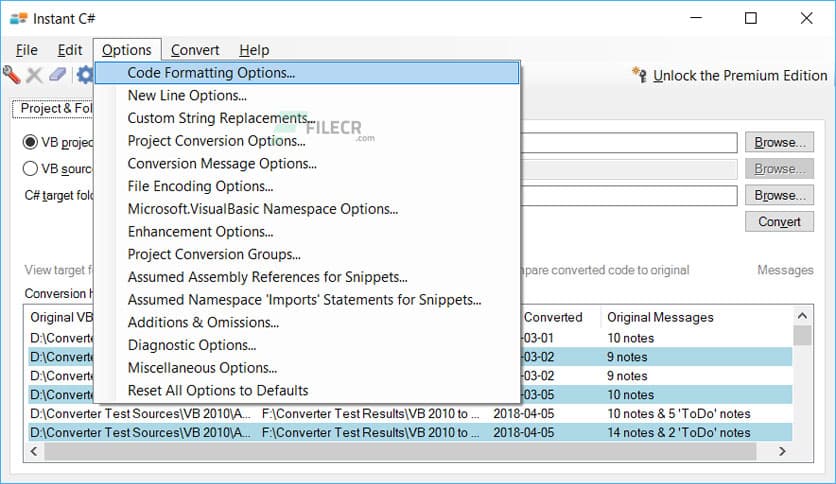Click the horizontal scrollbar right arrow
Screen dimensions: 836x484
pyautogui.click(x=782, y=451)
